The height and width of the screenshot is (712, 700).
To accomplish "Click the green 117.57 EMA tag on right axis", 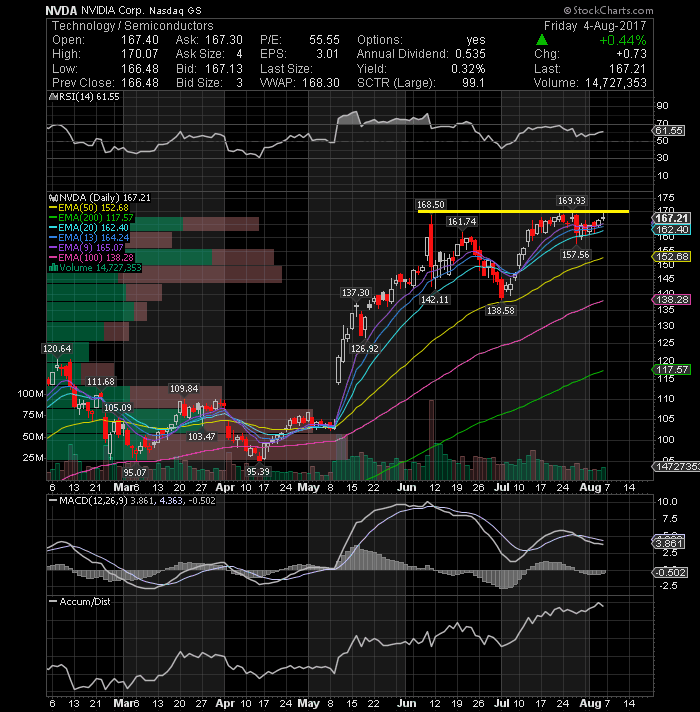I will 671,370.
